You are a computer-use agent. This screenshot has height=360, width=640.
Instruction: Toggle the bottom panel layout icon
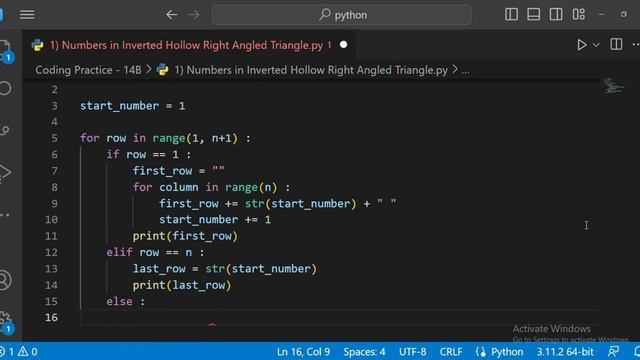coord(533,14)
